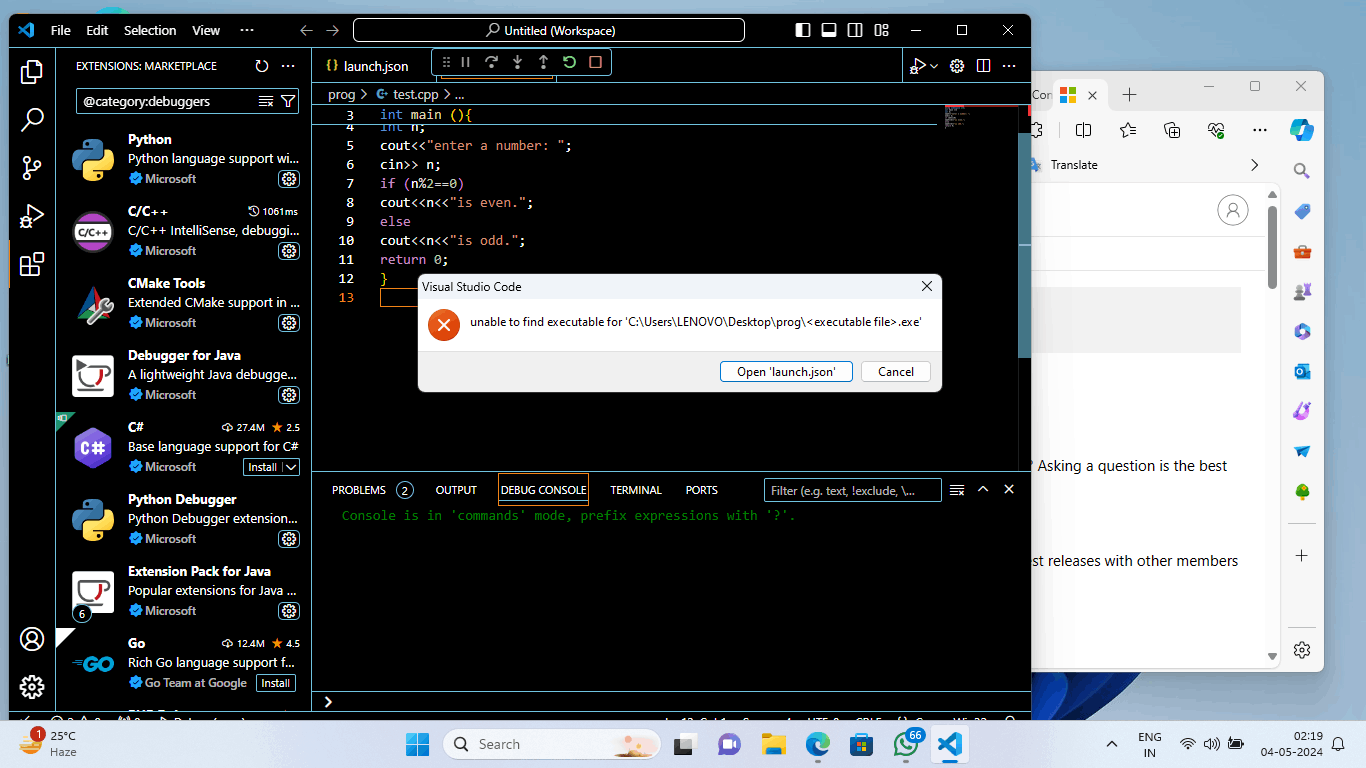This screenshot has height=768, width=1366.
Task: Open run or debug dropdown arrow
Action: tap(934, 66)
